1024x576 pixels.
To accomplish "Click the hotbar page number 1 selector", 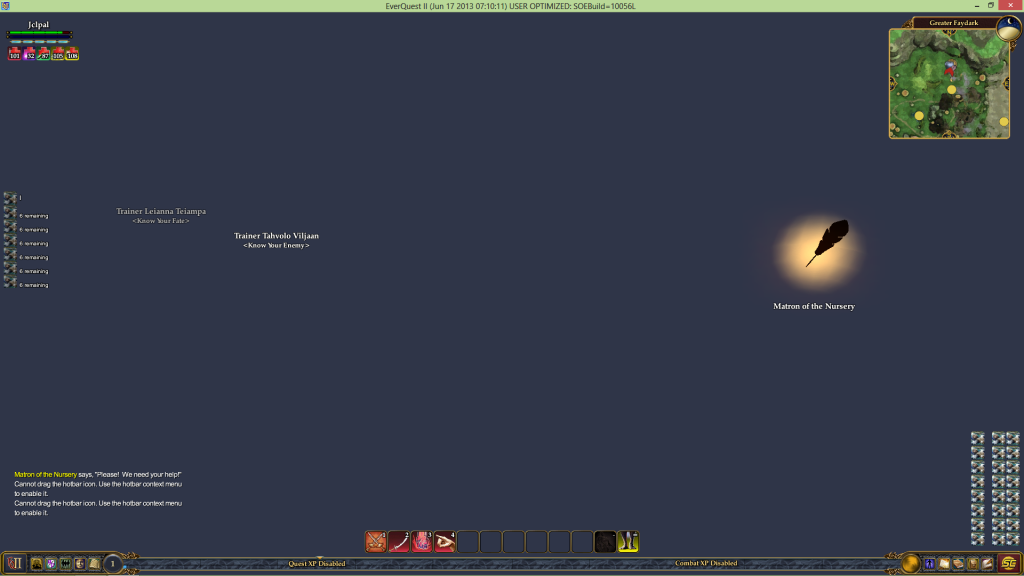I will [x=113, y=564].
